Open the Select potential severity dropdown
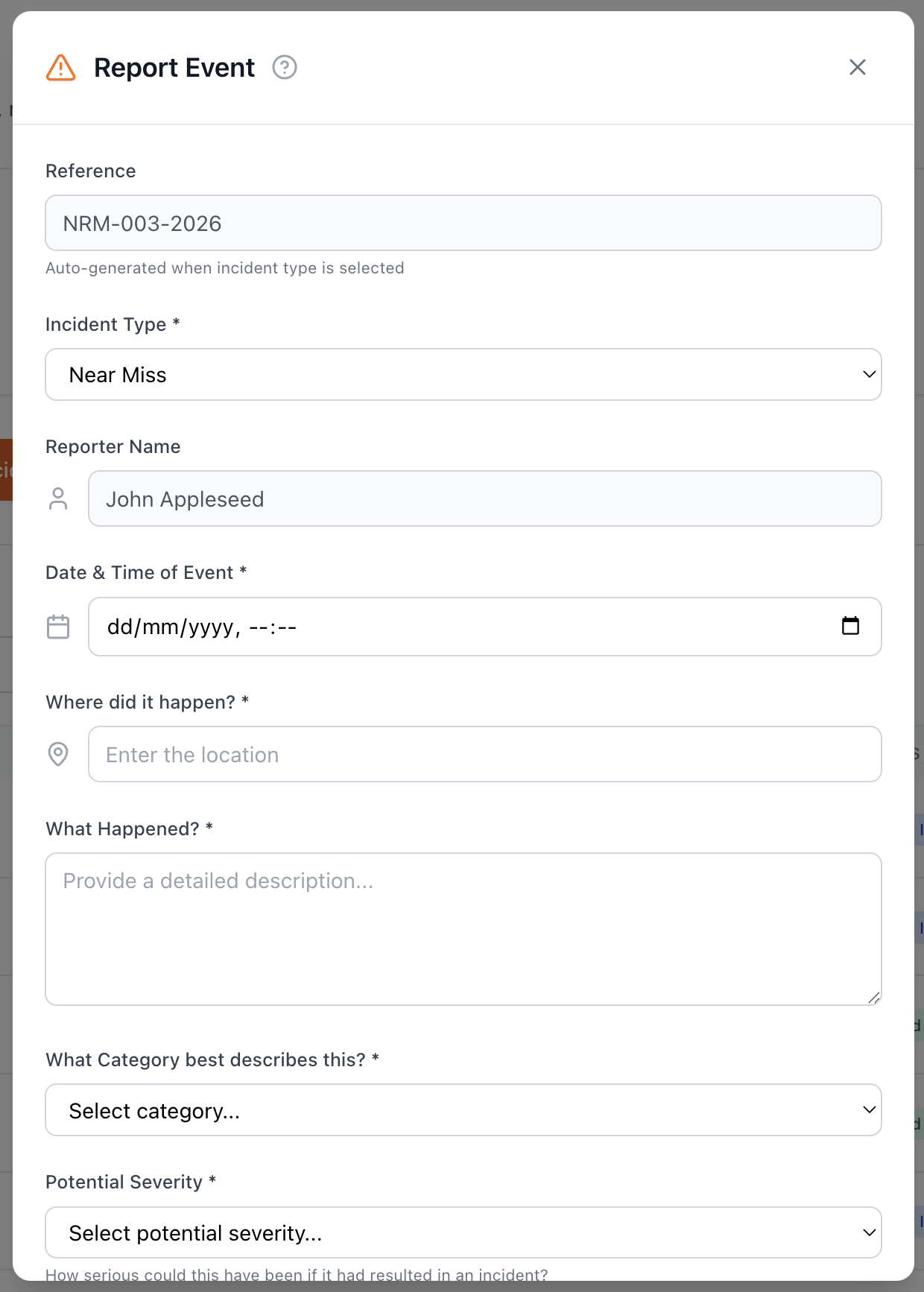 tap(463, 1232)
